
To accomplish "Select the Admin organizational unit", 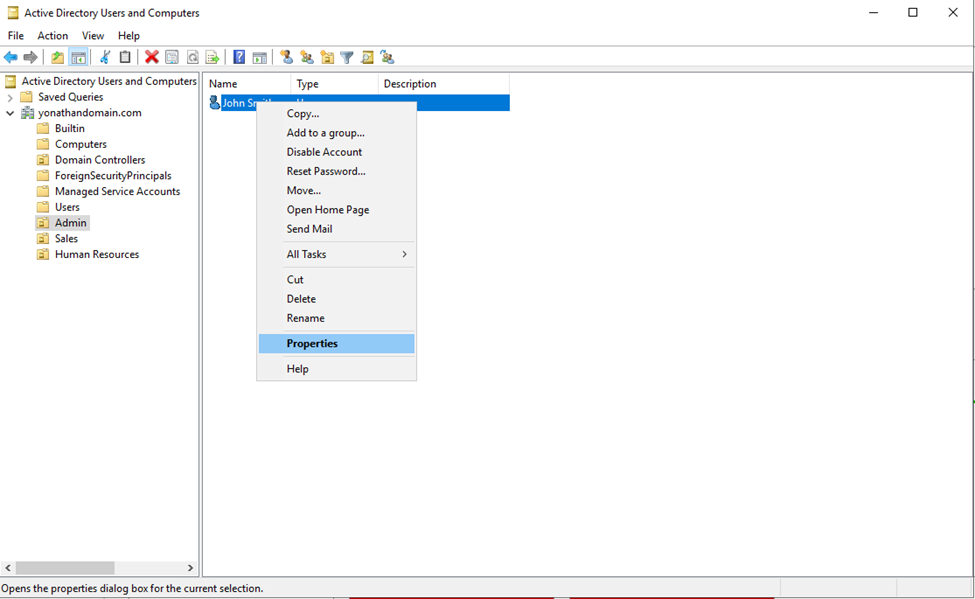I will pyautogui.click(x=70, y=223).
